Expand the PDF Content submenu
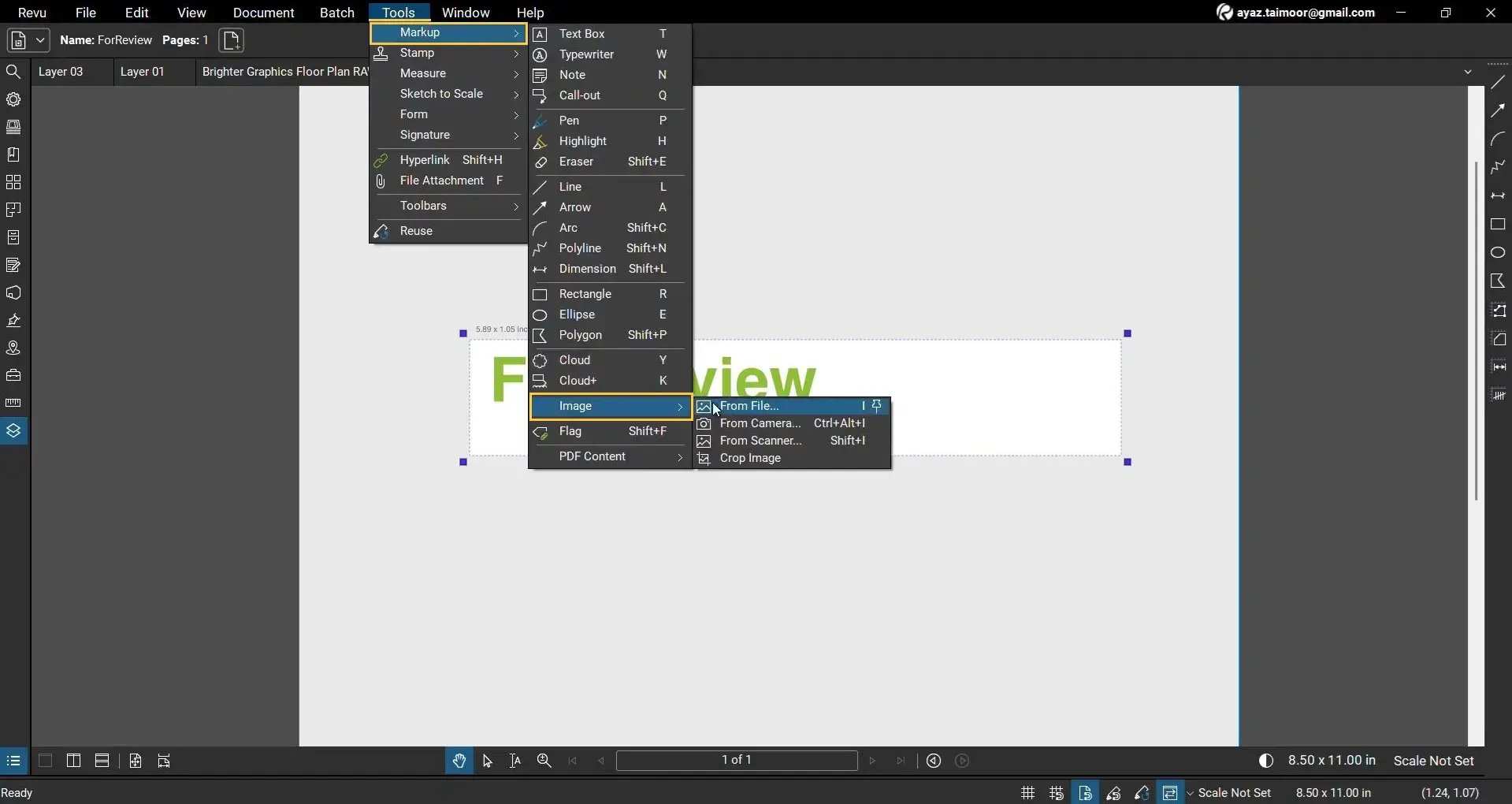The image size is (1512, 804). point(609,456)
